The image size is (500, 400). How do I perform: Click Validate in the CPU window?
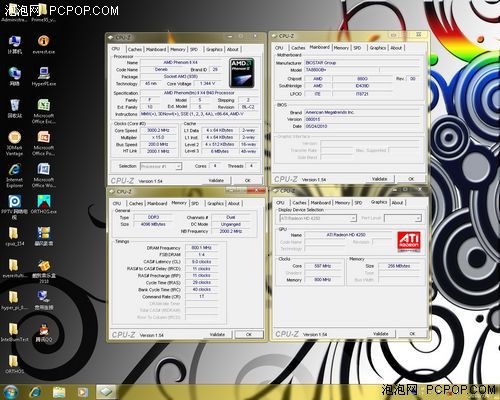point(216,180)
